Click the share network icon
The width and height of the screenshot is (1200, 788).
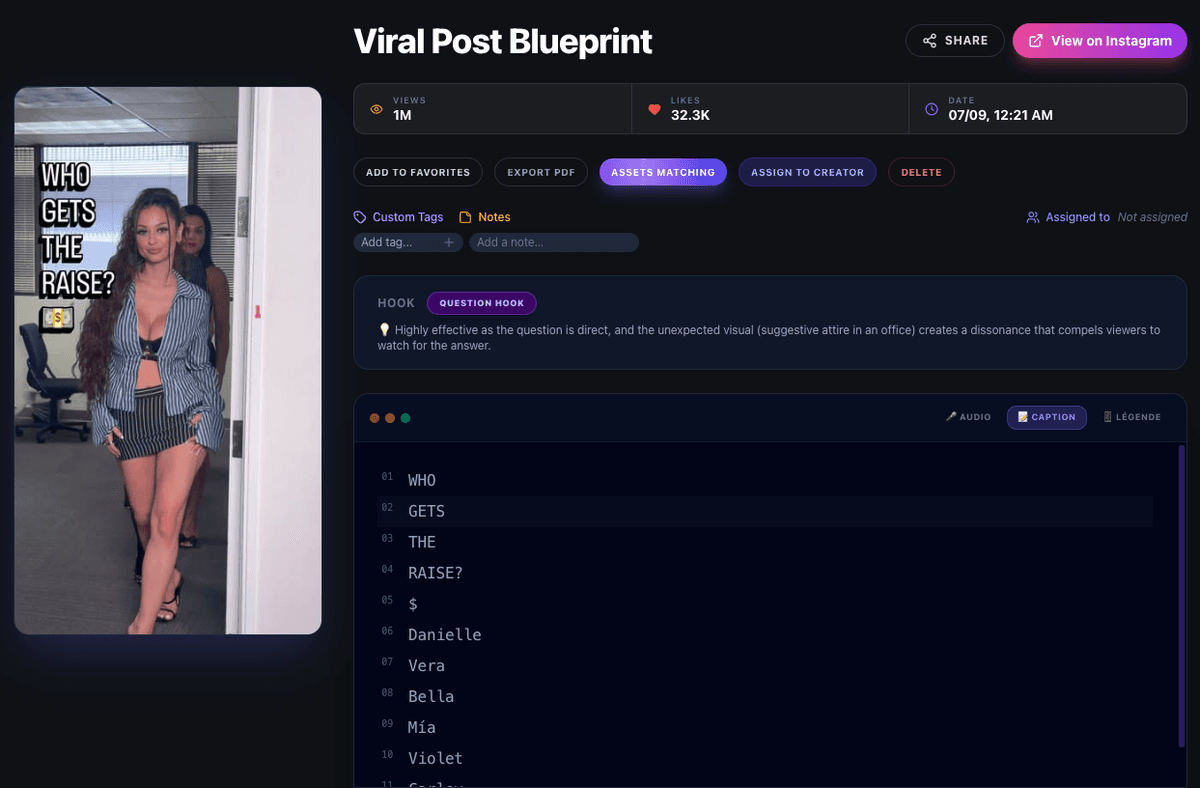[930, 41]
